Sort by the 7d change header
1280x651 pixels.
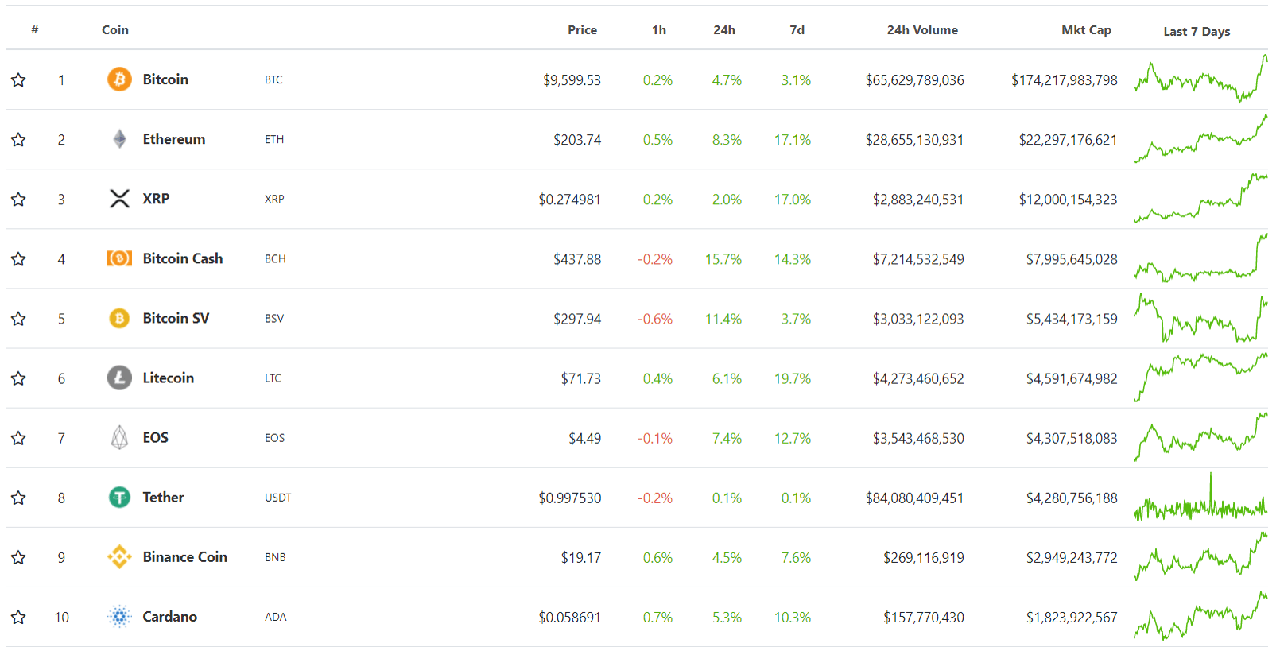pyautogui.click(x=797, y=30)
